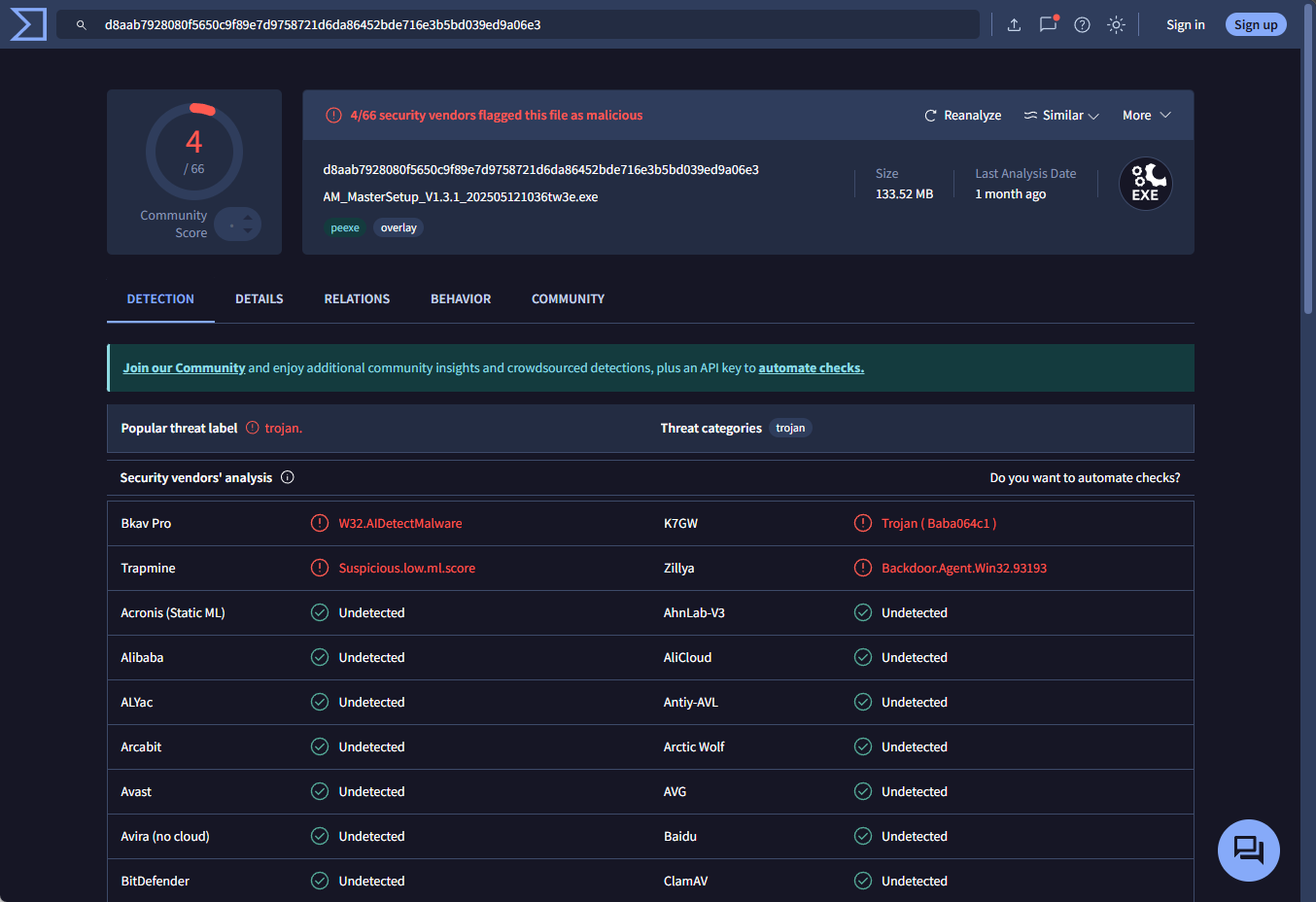The height and width of the screenshot is (902, 1316).
Task: Click the Backdoor.Agent.Win32.93193 result
Action: [x=964, y=569]
